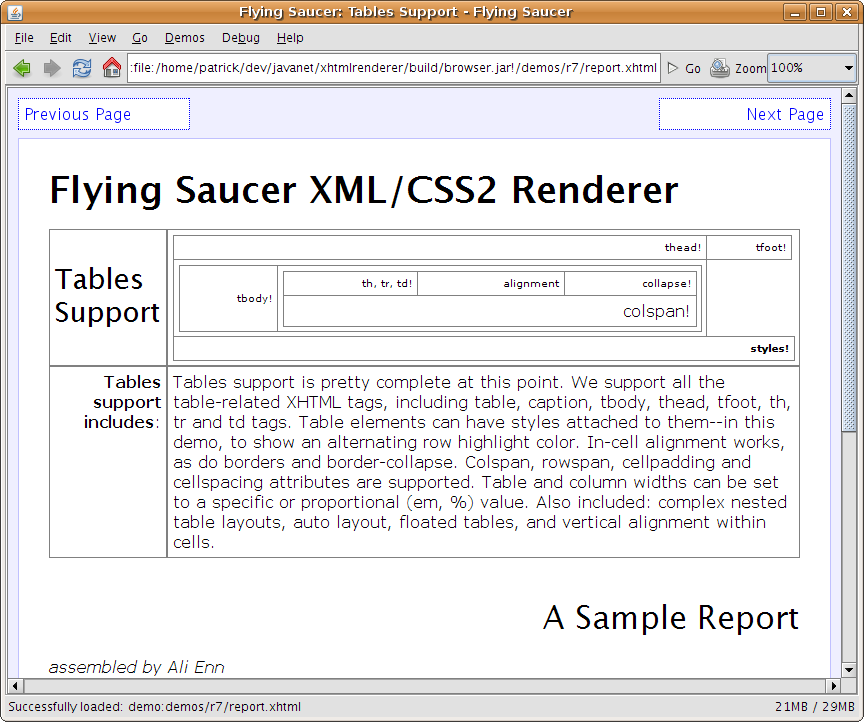This screenshot has height=722, width=864.
Task: Click the Java icon in title bar
Action: pos(15,12)
